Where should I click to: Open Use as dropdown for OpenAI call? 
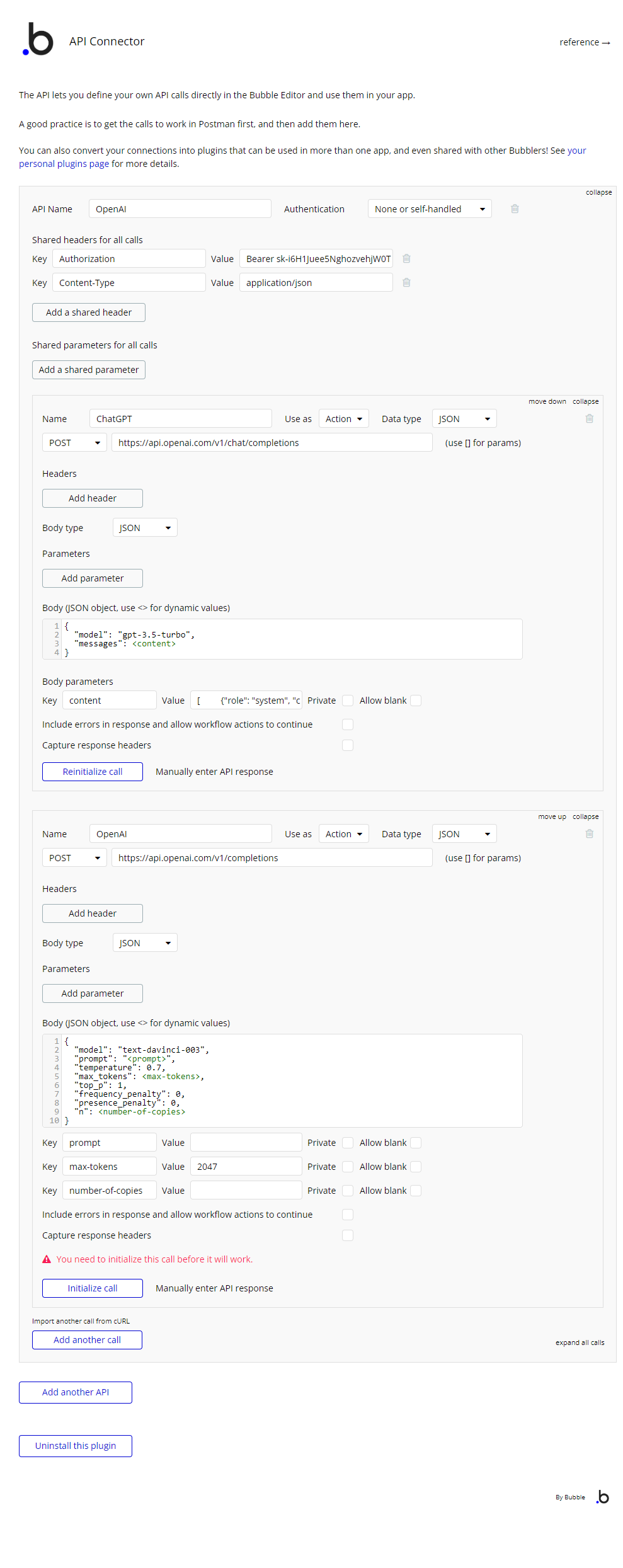coord(343,834)
